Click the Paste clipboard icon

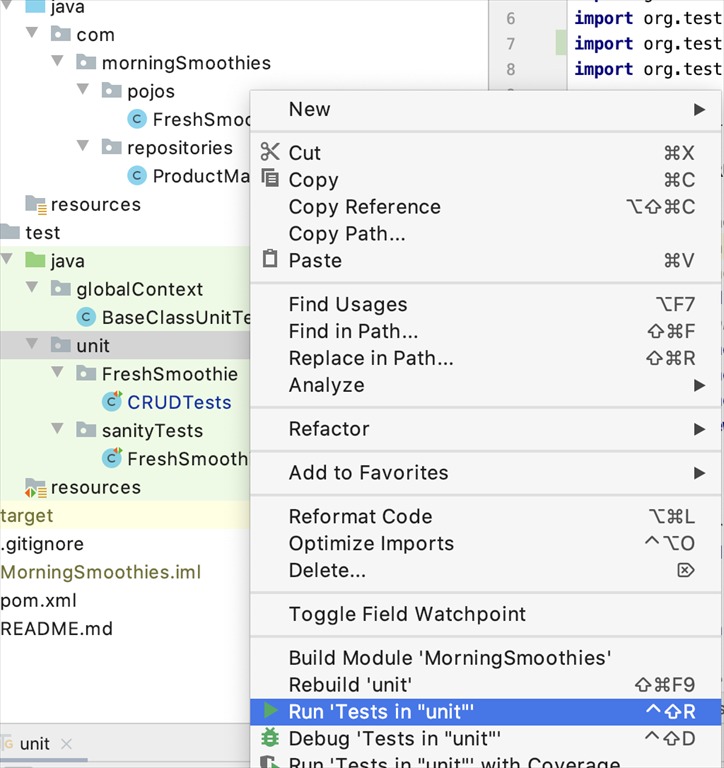[270, 260]
